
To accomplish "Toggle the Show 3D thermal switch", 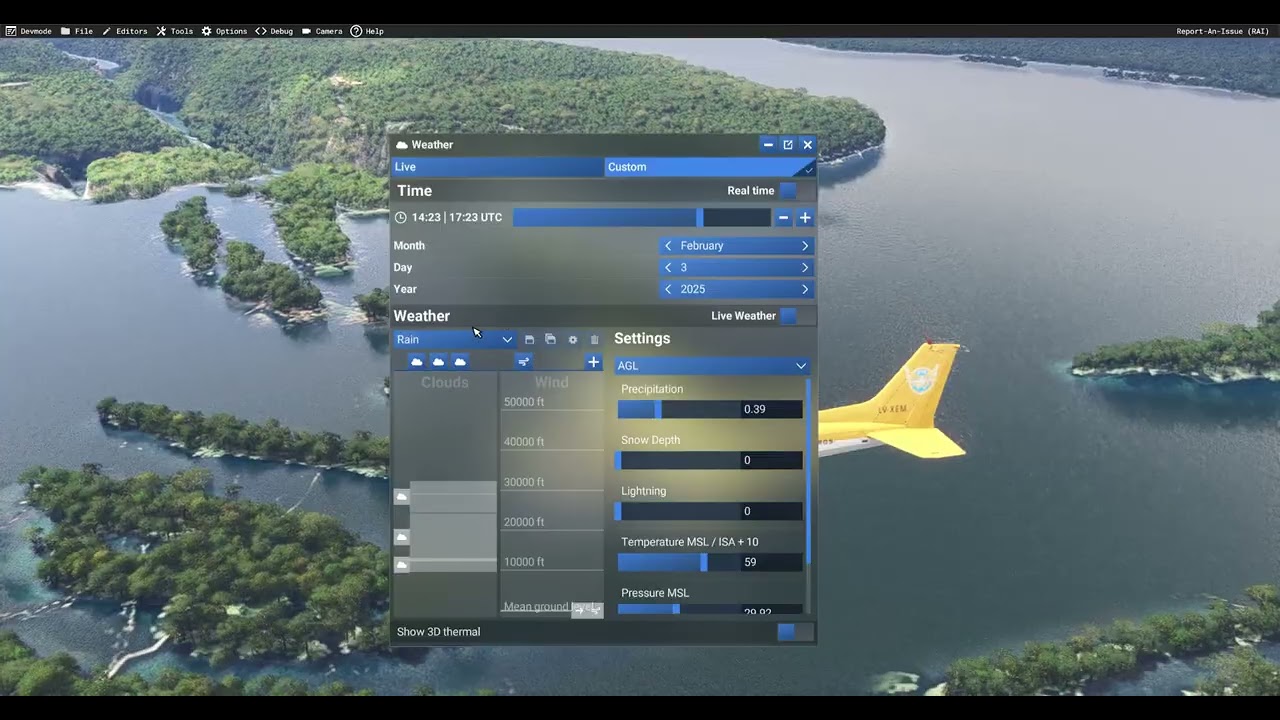I will (x=796, y=632).
